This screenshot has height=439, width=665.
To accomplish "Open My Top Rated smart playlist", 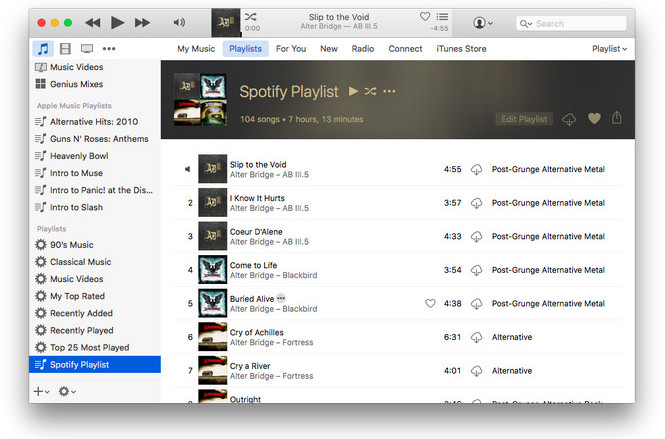I will coord(95,296).
